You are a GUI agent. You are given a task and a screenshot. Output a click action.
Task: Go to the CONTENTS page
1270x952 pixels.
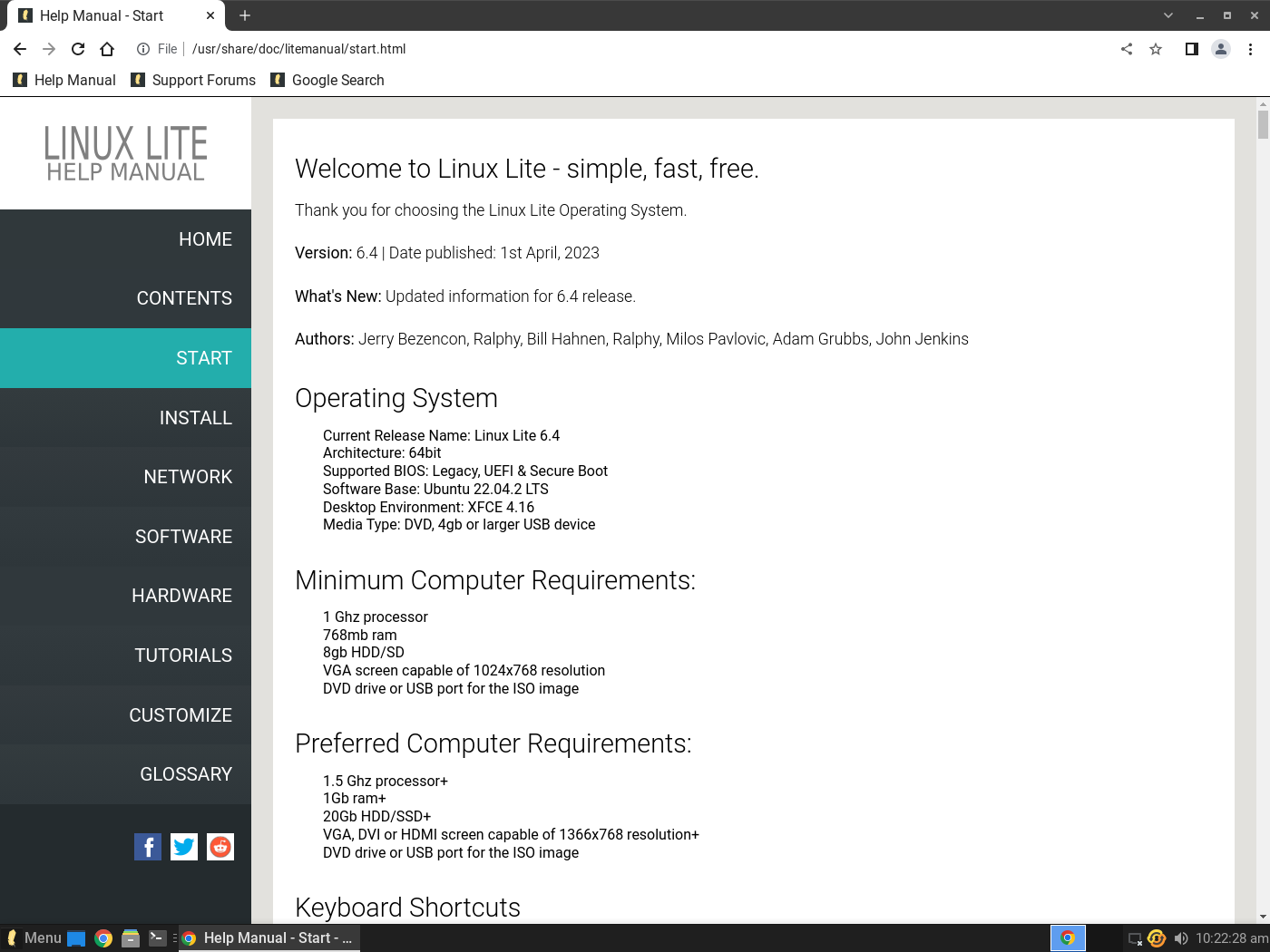click(184, 297)
